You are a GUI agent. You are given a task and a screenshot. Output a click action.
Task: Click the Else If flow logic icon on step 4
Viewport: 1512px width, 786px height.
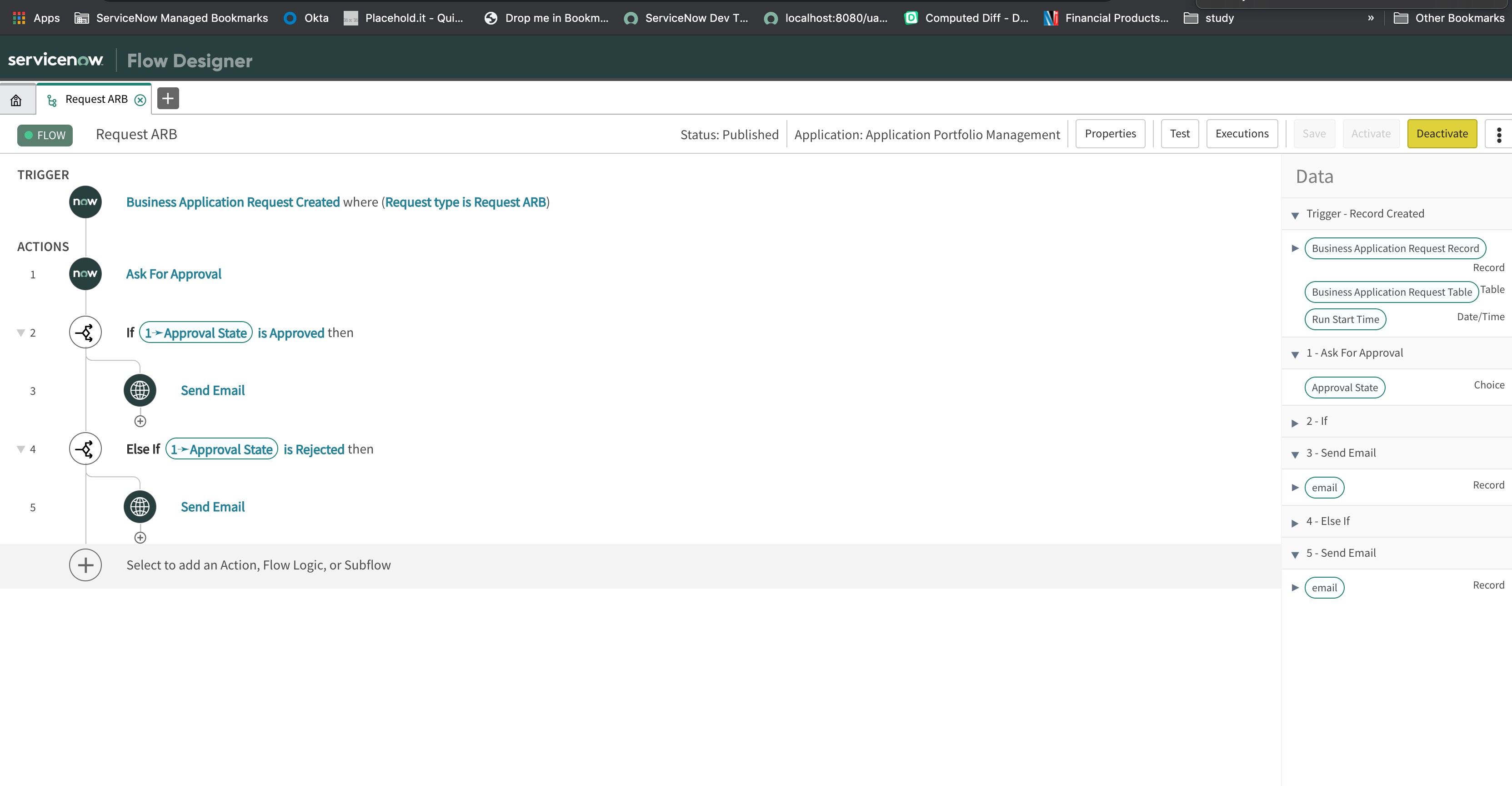[85, 449]
